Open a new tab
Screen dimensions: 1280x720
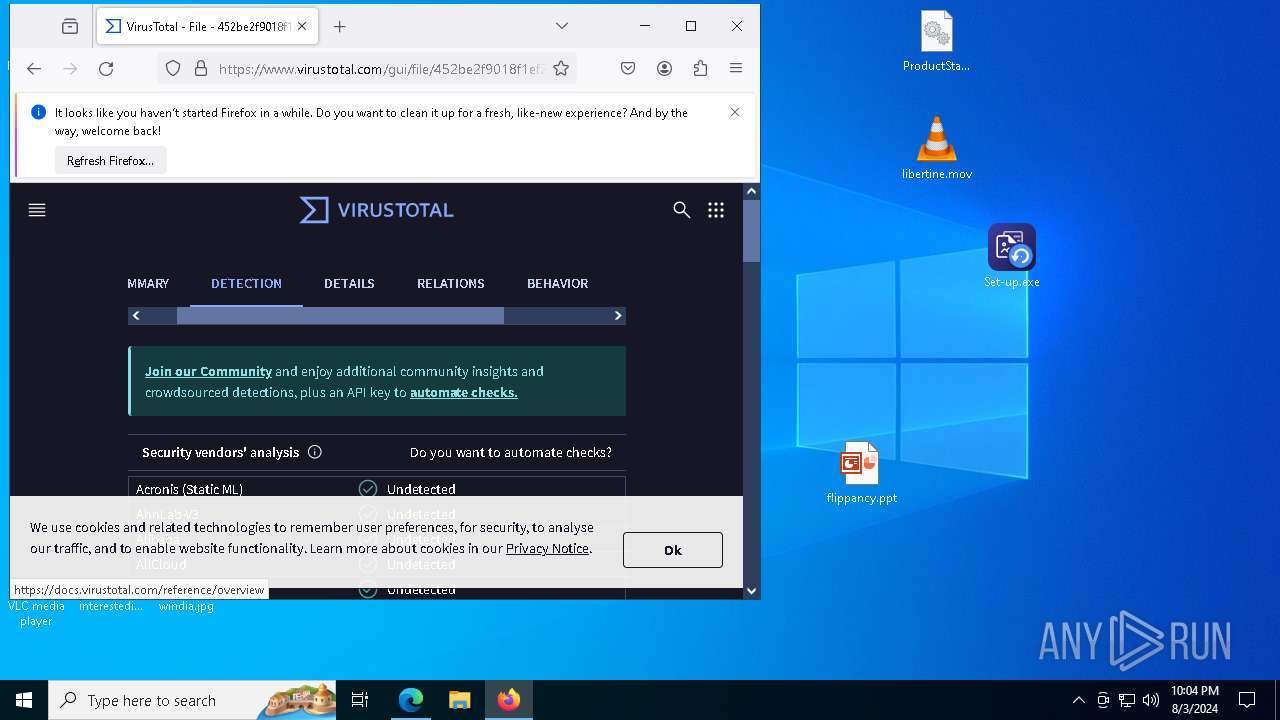click(x=340, y=26)
